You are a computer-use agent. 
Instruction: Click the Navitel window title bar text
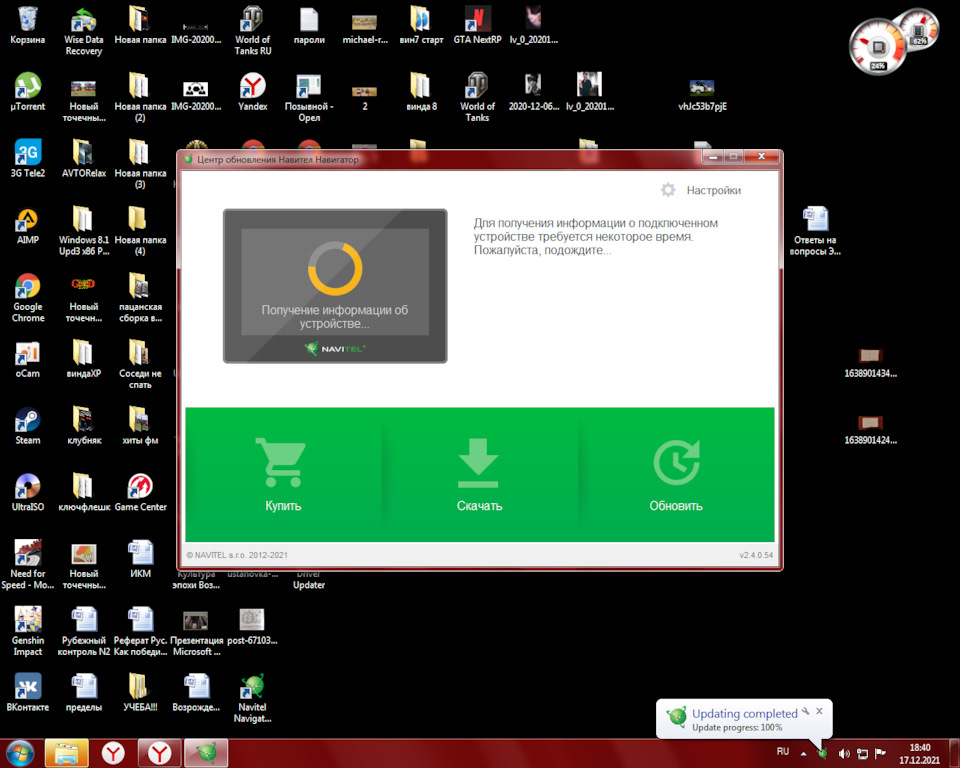277,159
